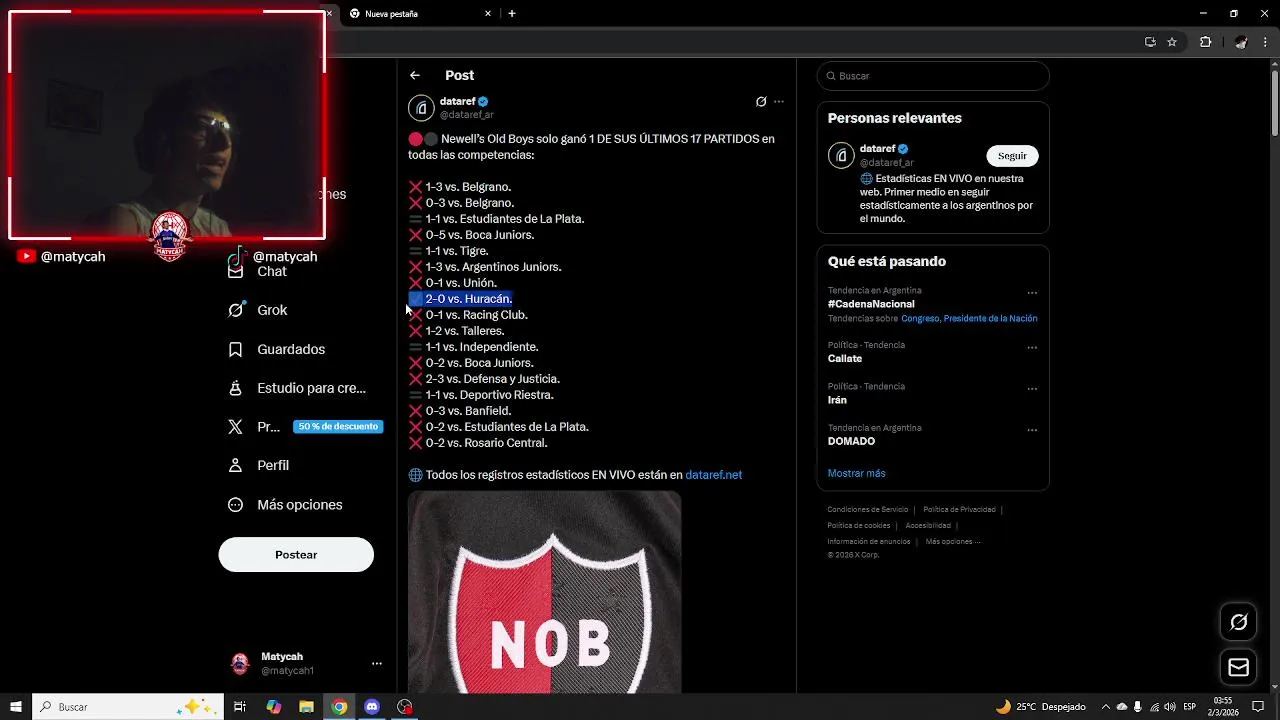Open Chrome menu three dots

click(1266, 42)
